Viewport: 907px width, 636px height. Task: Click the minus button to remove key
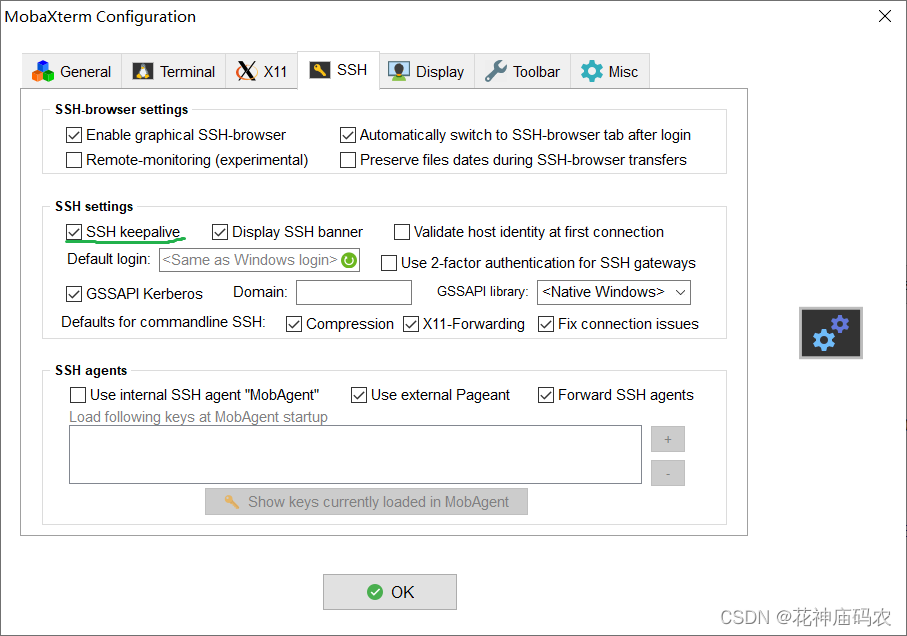tap(668, 473)
